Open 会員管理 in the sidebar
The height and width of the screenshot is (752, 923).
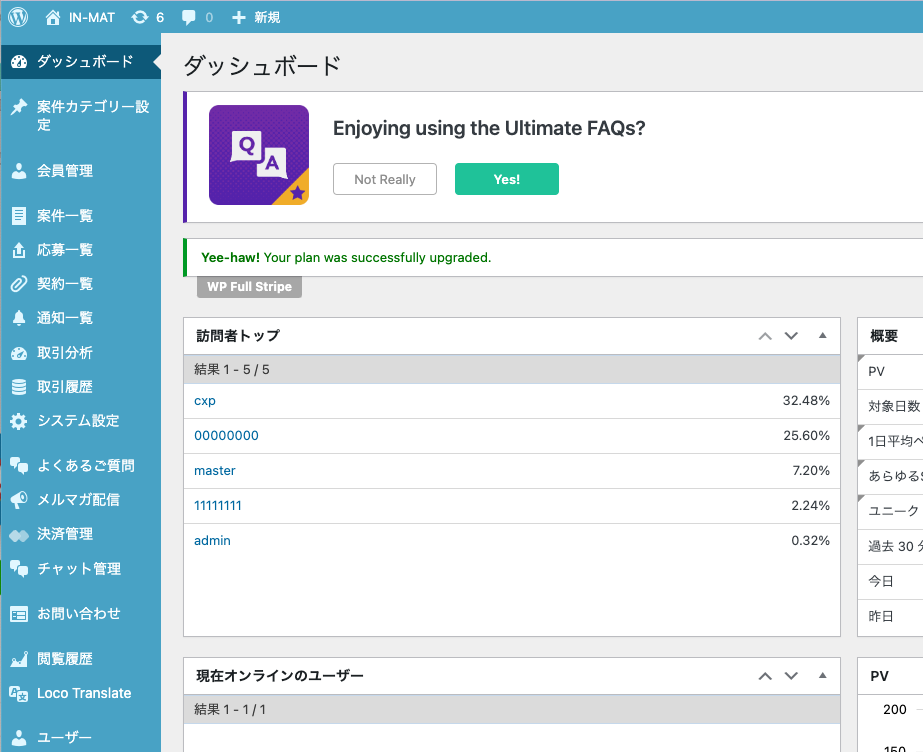coord(65,171)
